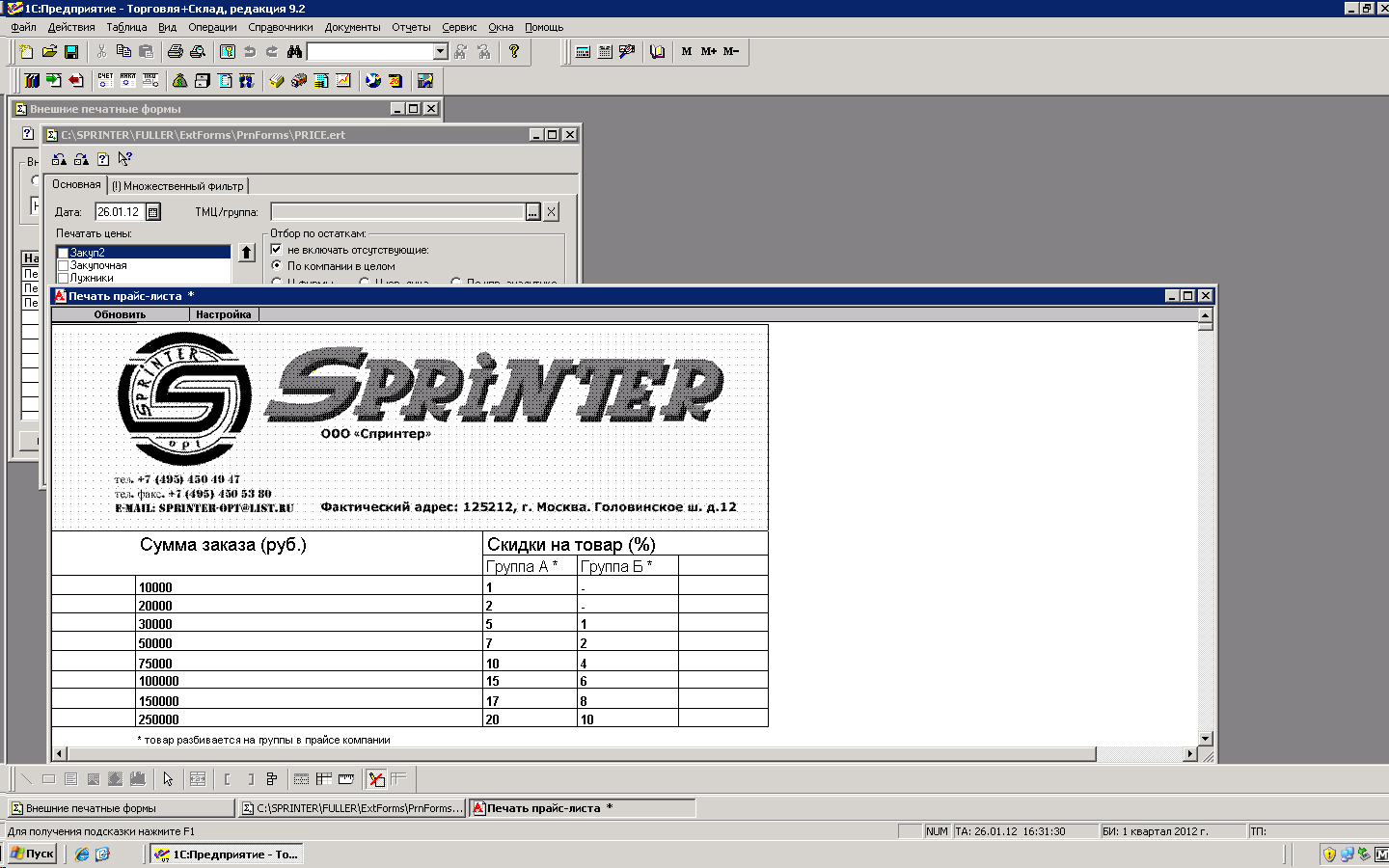1389x868 pixels.
Task: Click the binoculars Find icon
Action: tap(294, 52)
